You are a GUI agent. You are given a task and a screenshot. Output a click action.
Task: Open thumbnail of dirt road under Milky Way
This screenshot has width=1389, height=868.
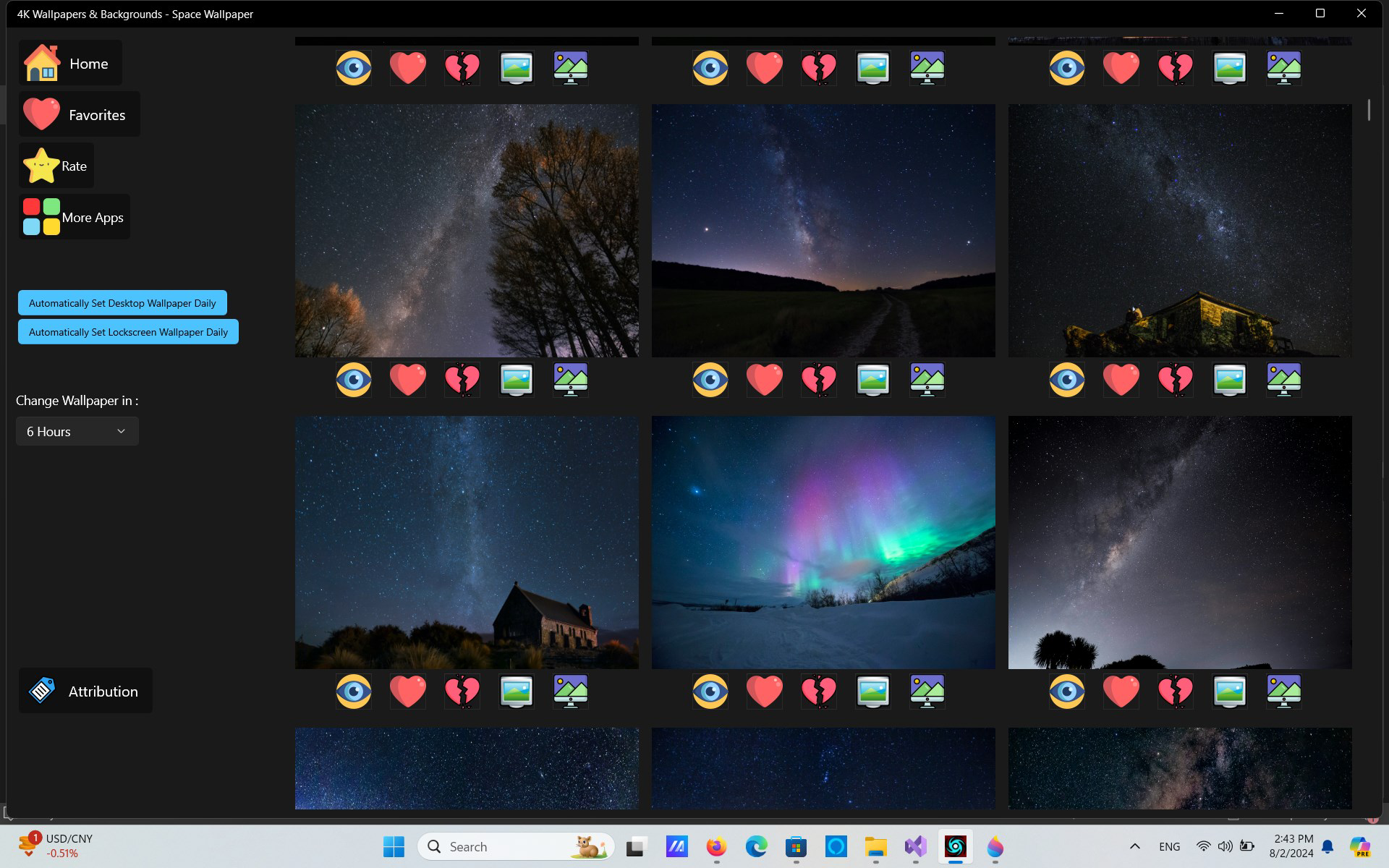click(823, 231)
